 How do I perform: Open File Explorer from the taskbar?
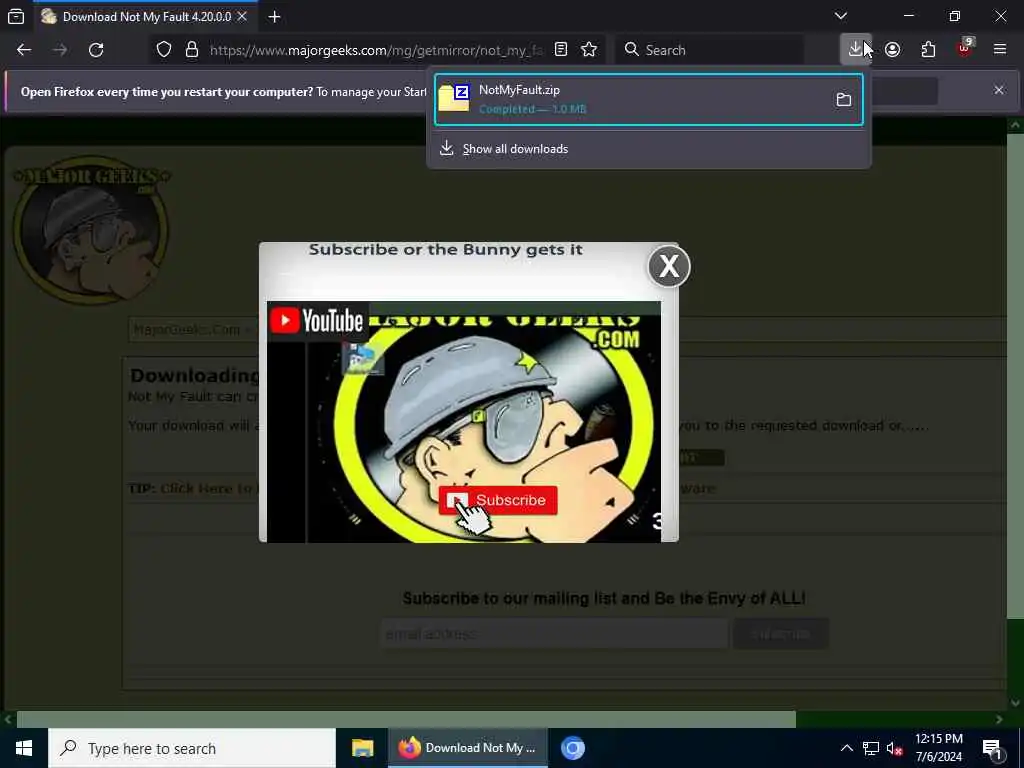point(362,748)
